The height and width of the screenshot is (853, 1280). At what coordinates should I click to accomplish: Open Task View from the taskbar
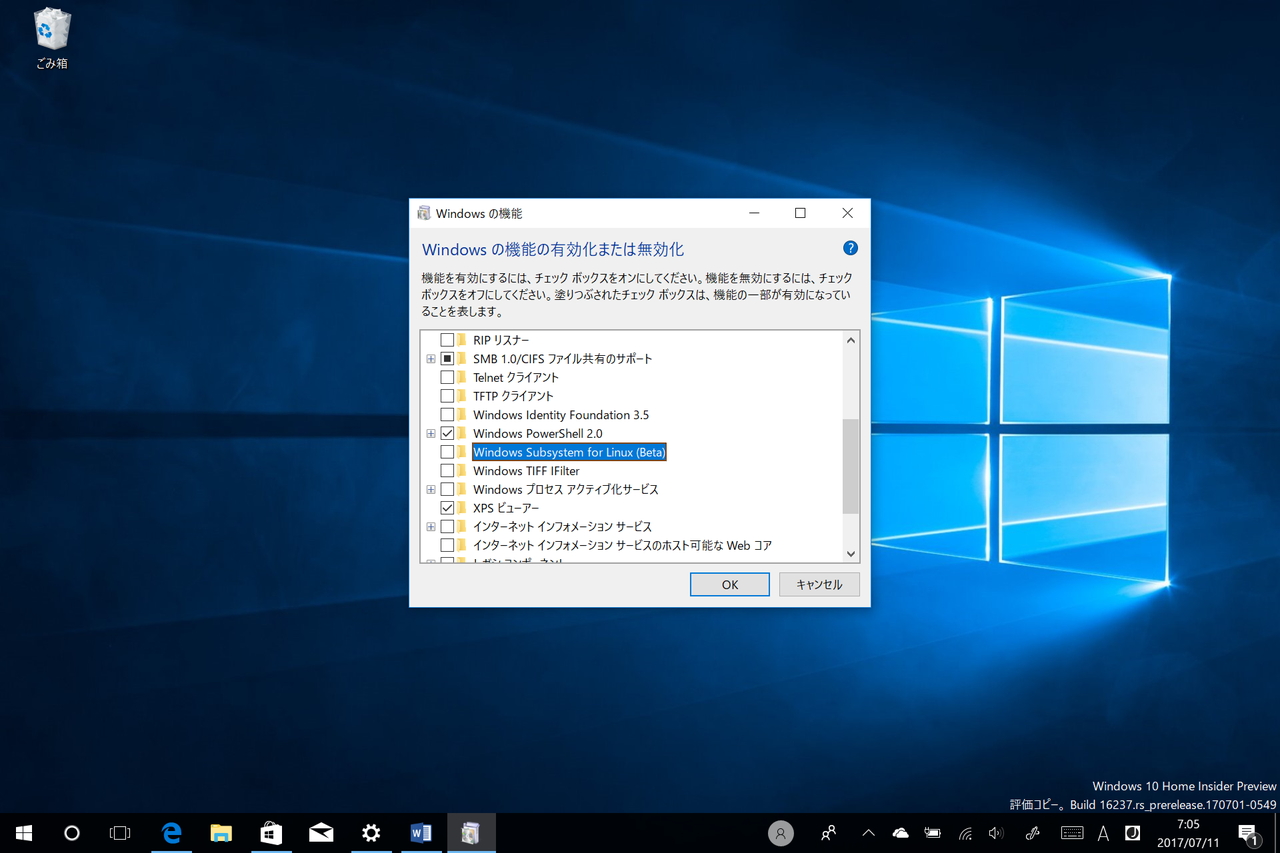point(119,832)
